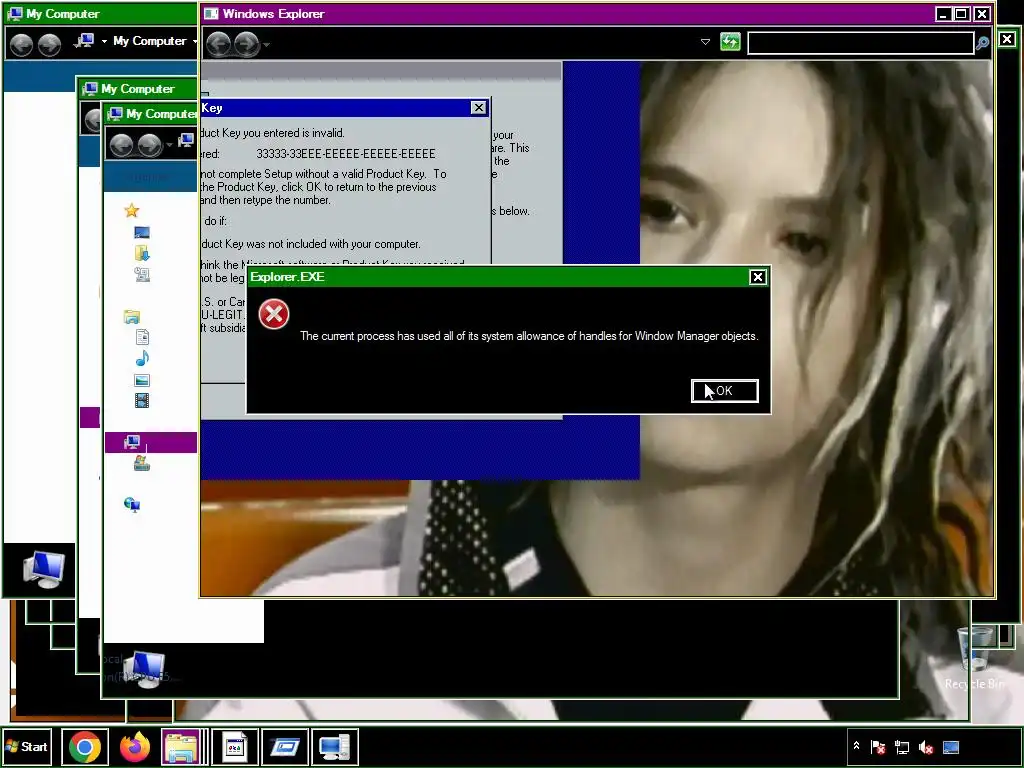This screenshot has height=768, width=1024.
Task: Select Videos library filmstrip icon
Action: tap(142, 400)
